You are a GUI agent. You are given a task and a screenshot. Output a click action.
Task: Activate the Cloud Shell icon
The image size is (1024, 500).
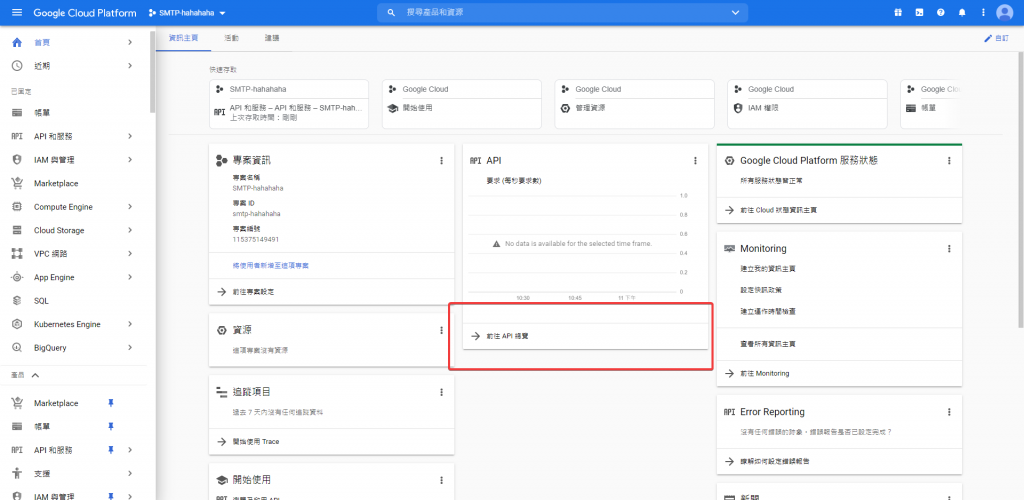(x=920, y=12)
